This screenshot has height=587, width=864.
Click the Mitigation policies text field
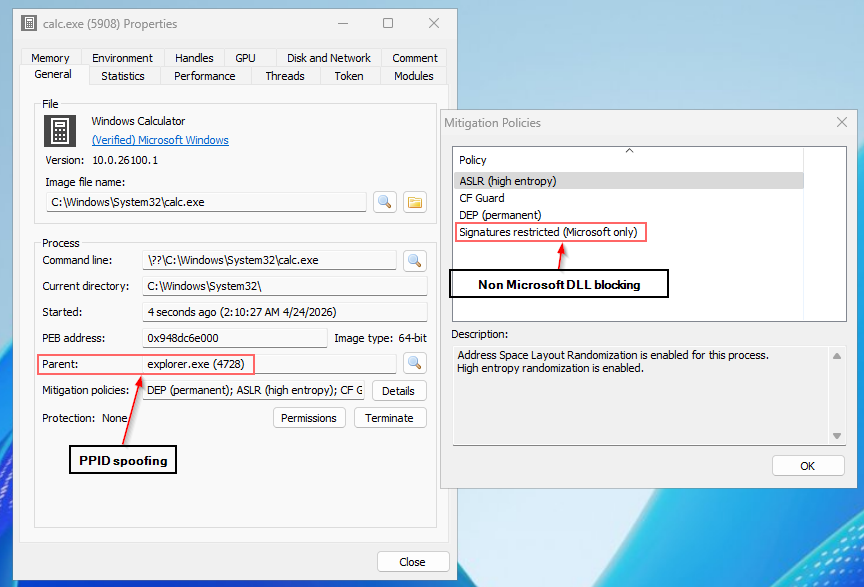click(x=254, y=390)
